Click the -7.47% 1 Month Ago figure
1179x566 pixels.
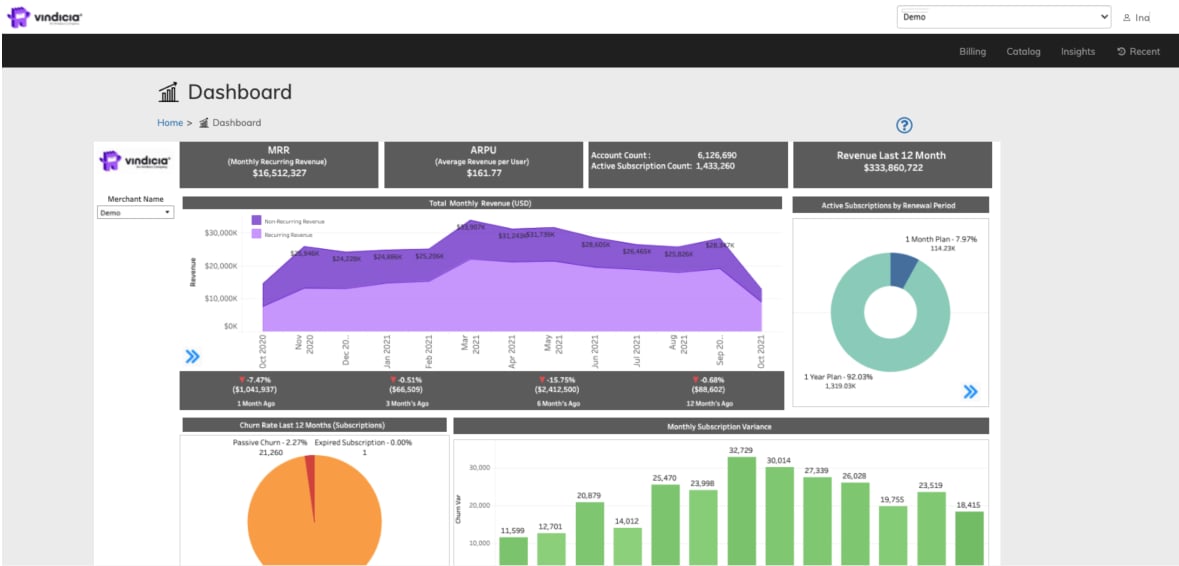(x=258, y=380)
